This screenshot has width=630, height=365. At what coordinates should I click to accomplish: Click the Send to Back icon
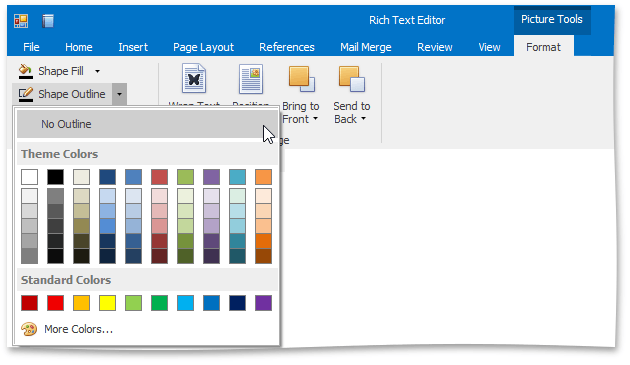352,79
